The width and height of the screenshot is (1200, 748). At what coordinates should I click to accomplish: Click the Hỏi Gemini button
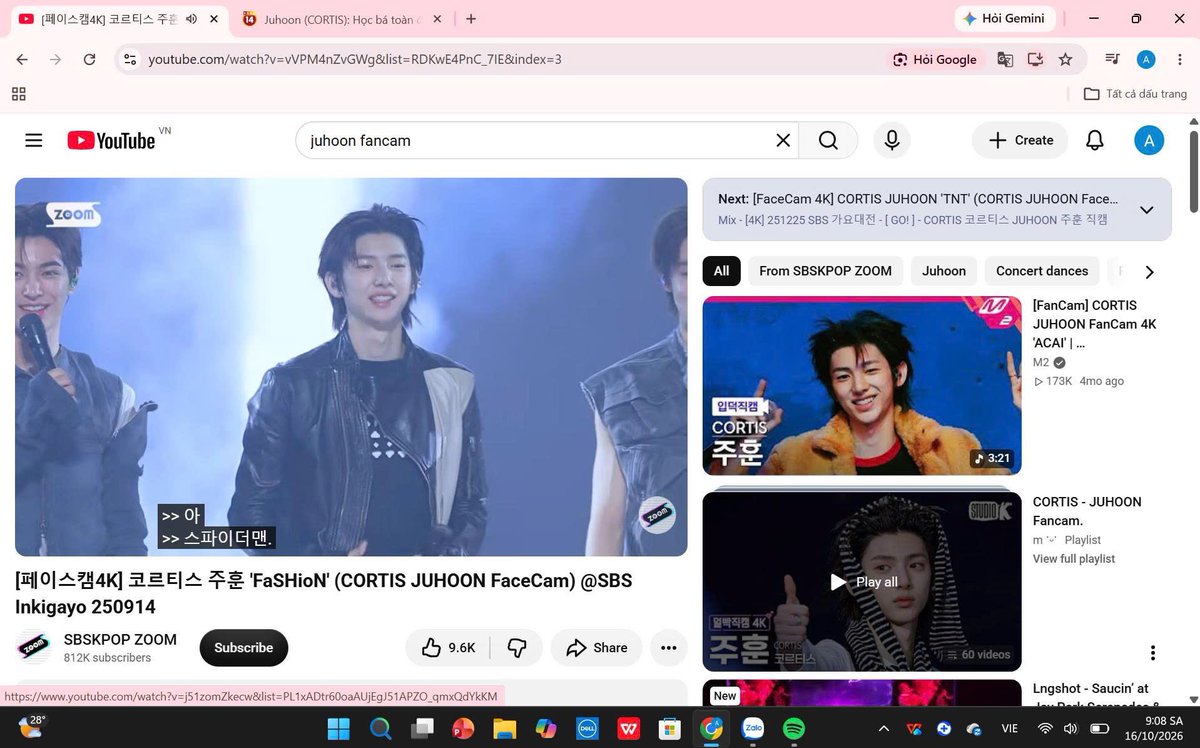pyautogui.click(x=1003, y=19)
